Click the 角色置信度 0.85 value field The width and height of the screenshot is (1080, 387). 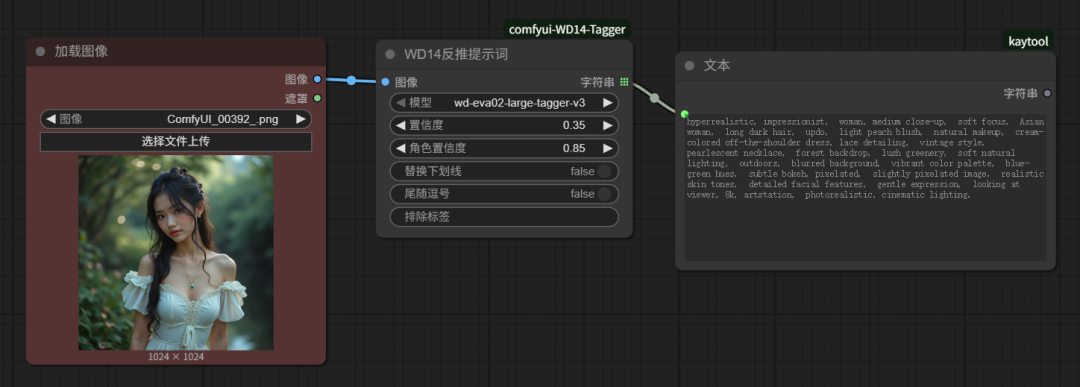click(x=504, y=148)
